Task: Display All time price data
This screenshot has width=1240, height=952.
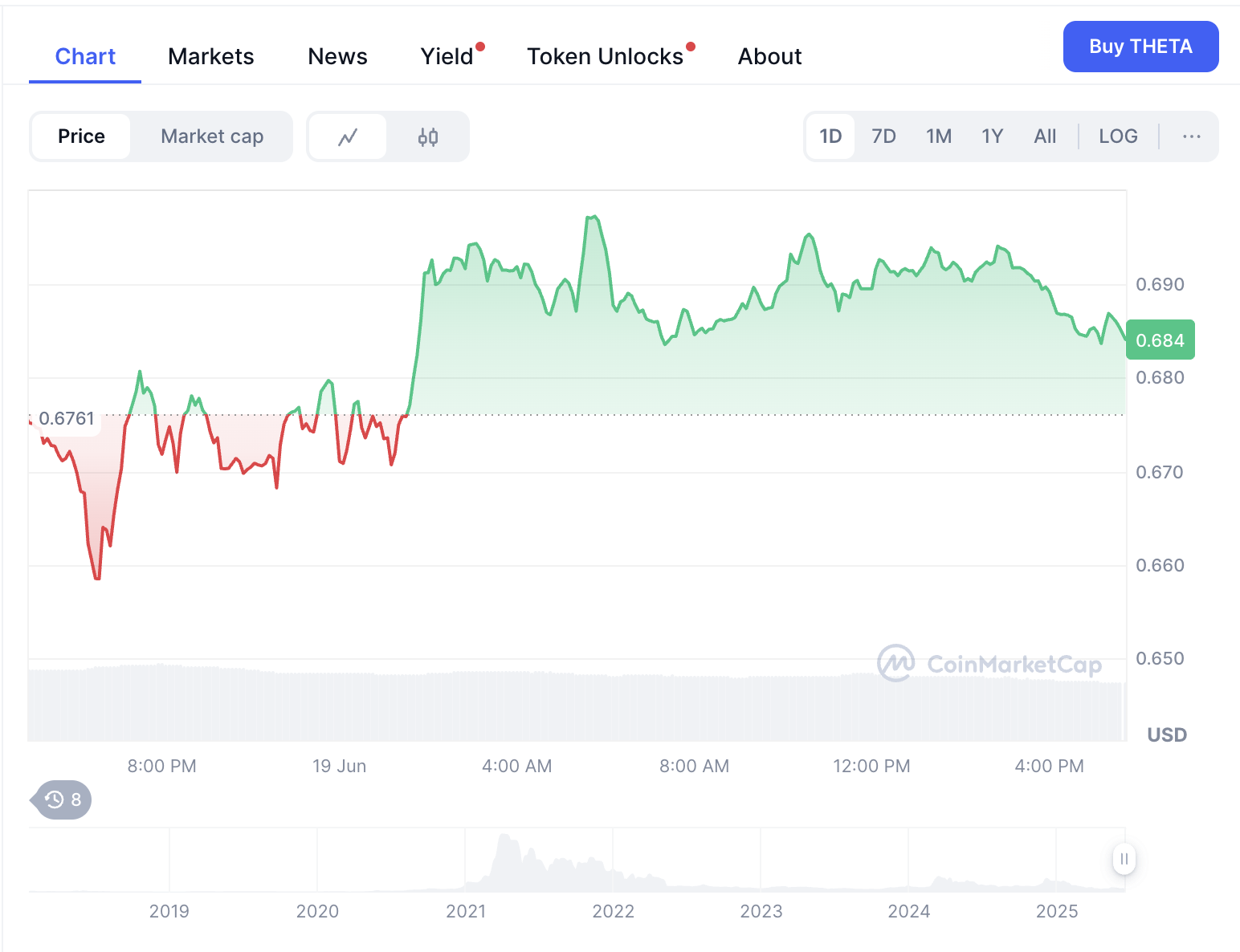Action: [x=1045, y=136]
